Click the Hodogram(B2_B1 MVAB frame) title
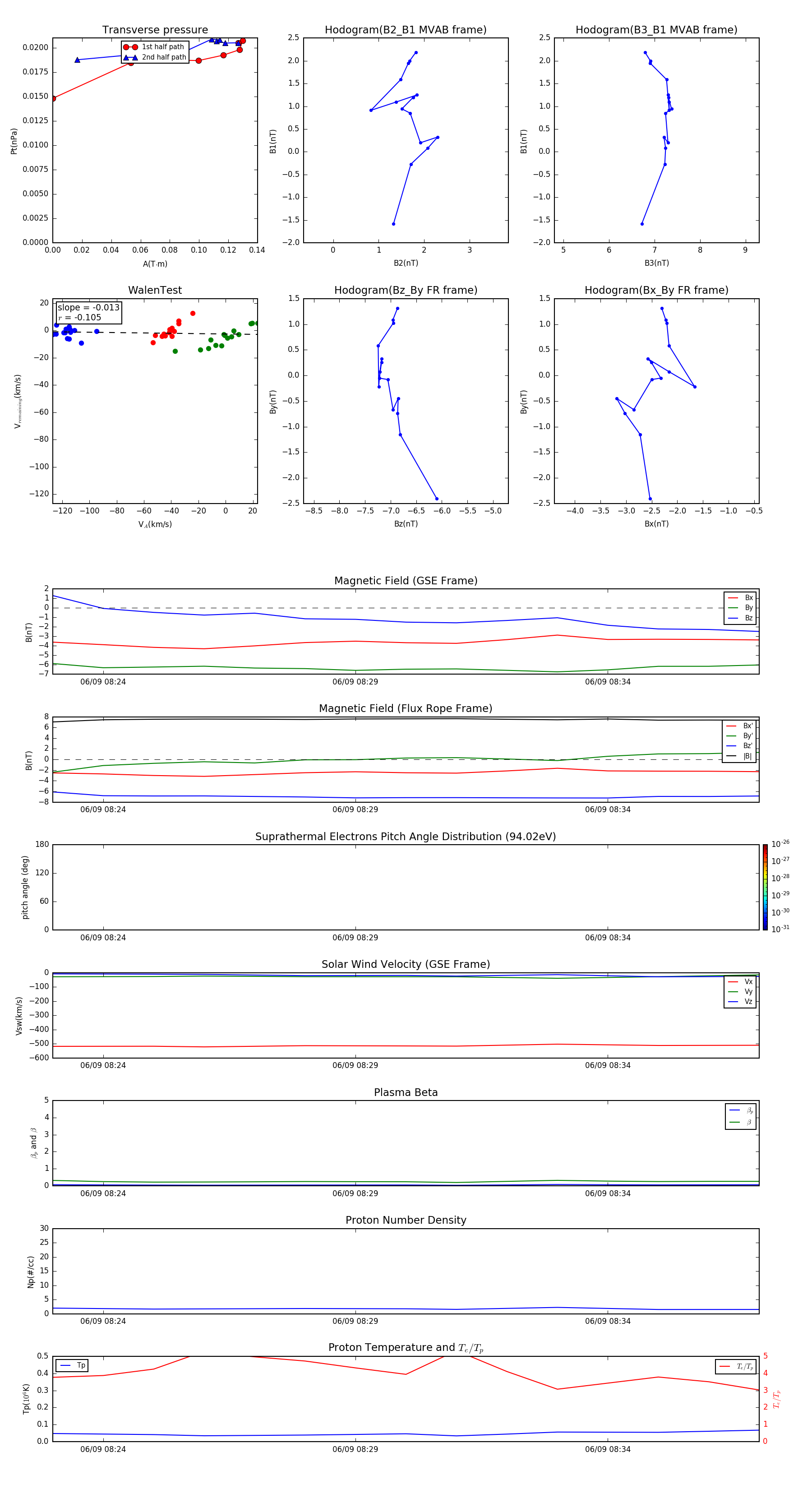Screen dimensions: 812x1489 tap(406, 30)
